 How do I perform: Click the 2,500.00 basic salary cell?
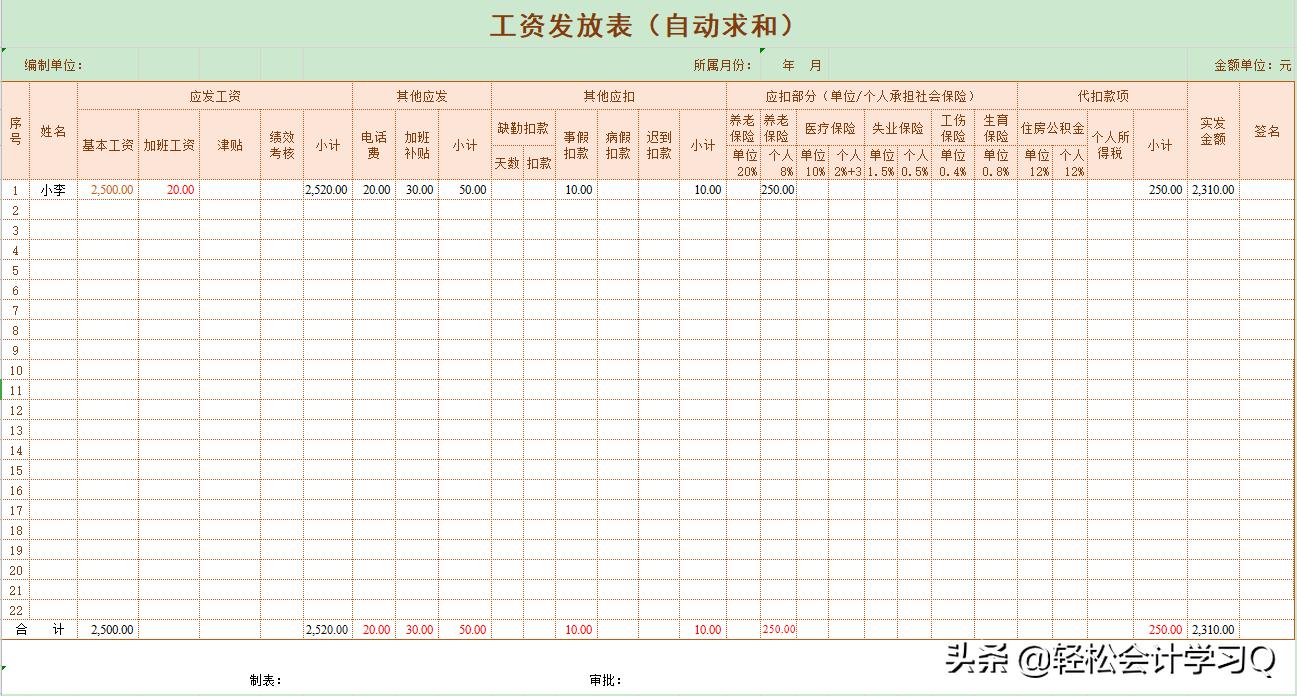(x=110, y=189)
